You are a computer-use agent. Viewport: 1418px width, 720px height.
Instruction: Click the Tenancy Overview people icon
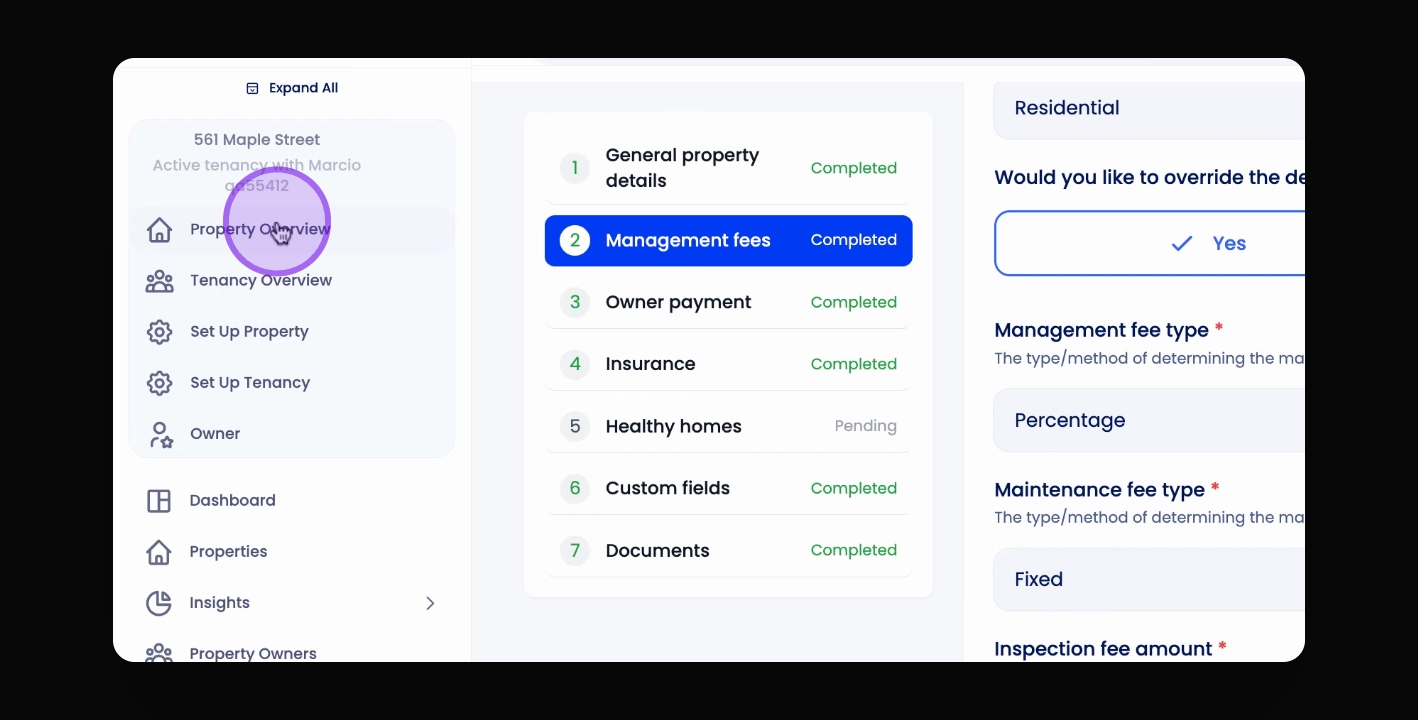coord(159,281)
